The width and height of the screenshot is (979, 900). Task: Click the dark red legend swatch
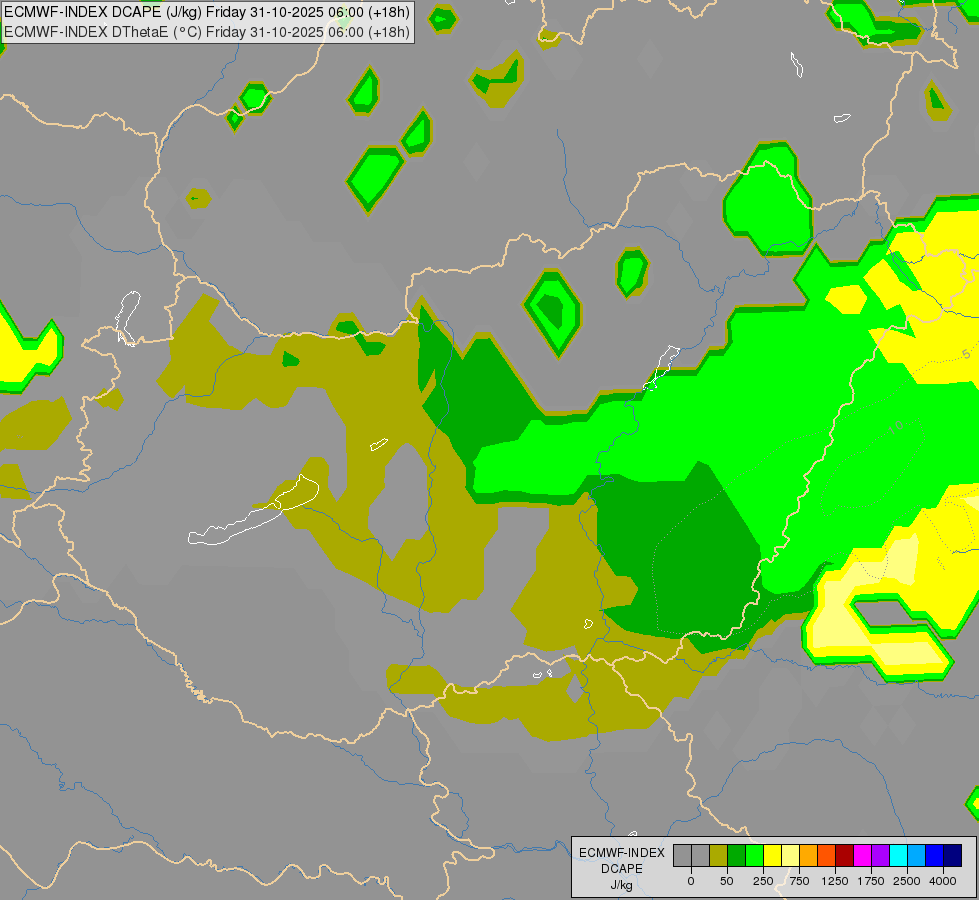pyautogui.click(x=844, y=855)
